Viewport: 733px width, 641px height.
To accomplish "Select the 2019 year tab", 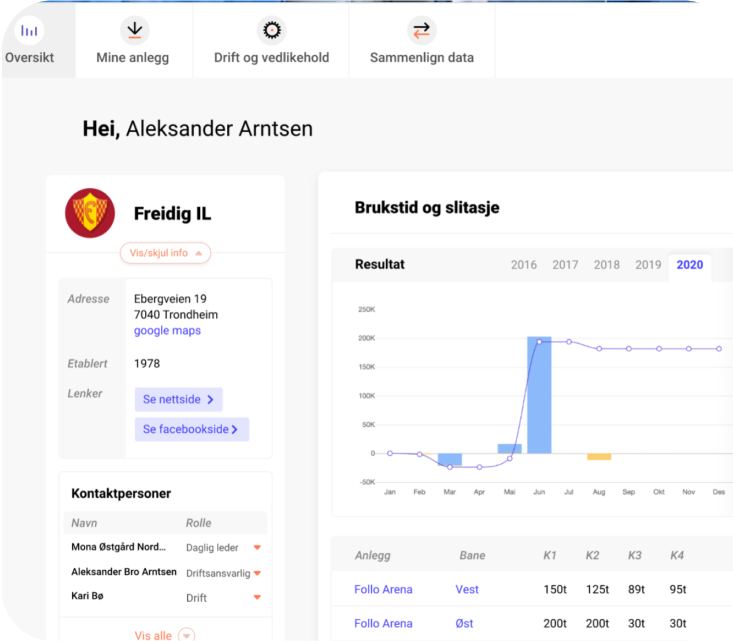I will pos(648,265).
